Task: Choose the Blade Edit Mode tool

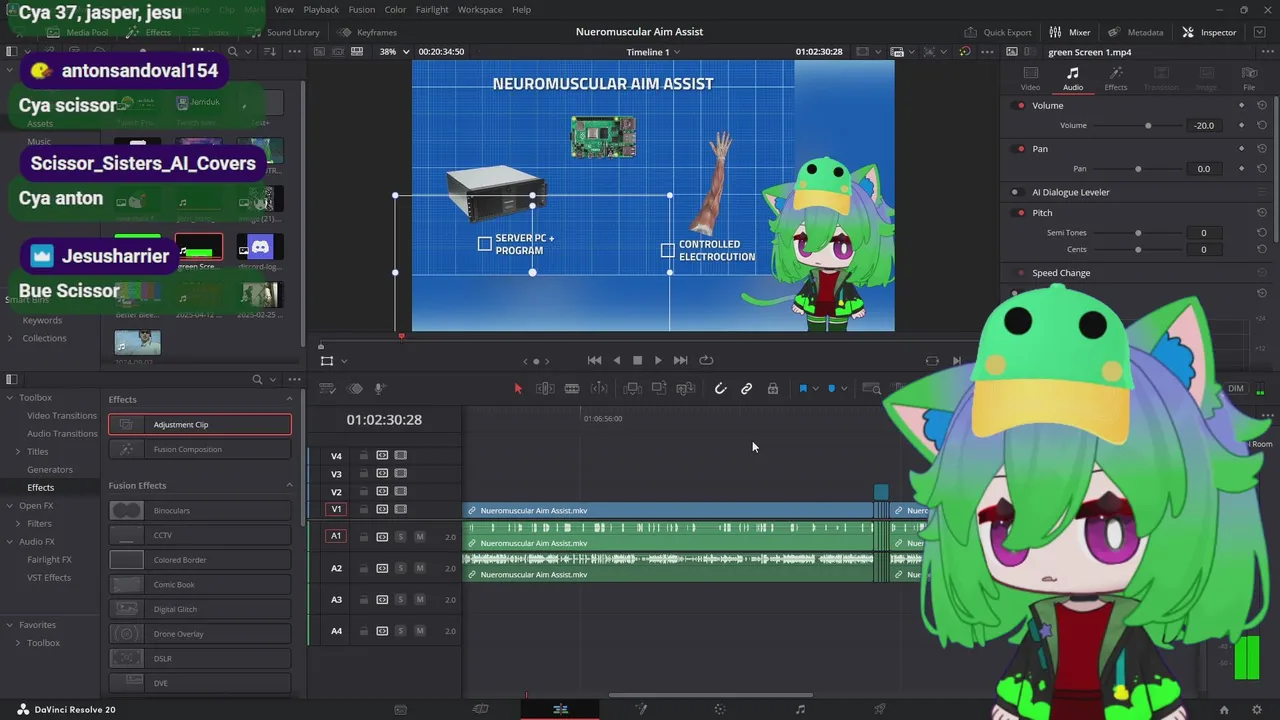Action: click(572, 389)
